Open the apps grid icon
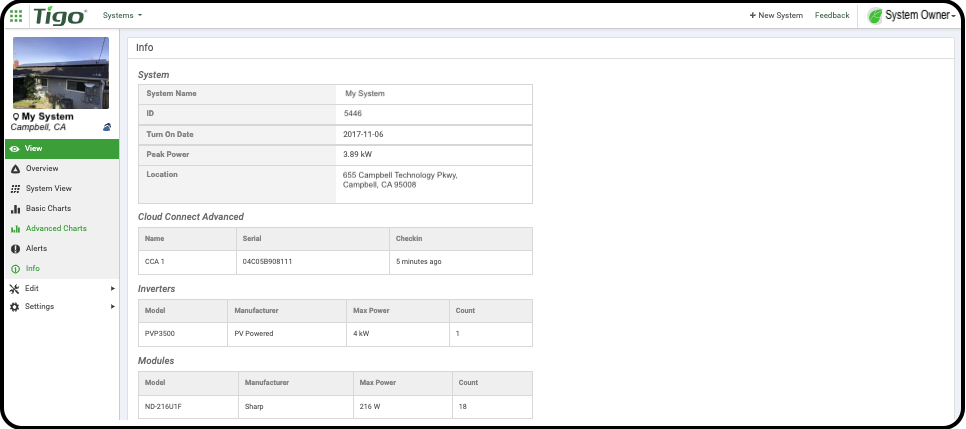Viewport: 966px width, 429px height. 16,15
